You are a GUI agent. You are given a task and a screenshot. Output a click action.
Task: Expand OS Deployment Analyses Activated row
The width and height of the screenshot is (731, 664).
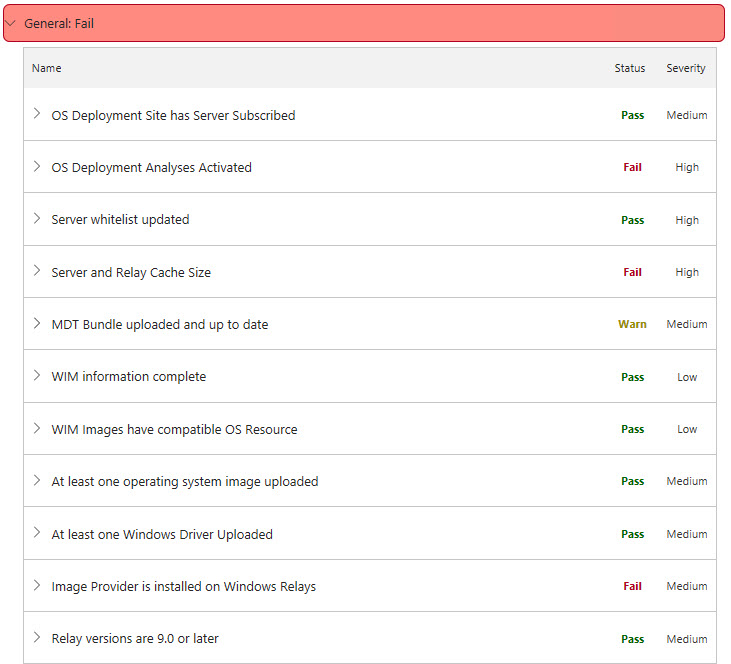tap(37, 167)
